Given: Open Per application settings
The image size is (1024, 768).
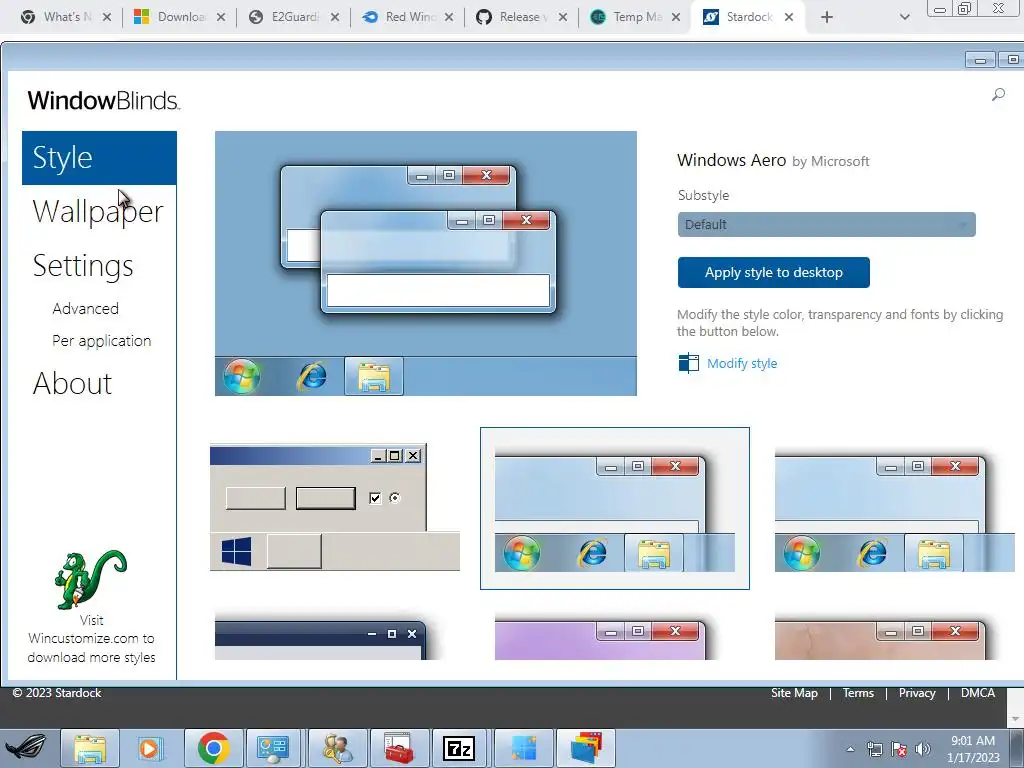Looking at the screenshot, I should [101, 341].
